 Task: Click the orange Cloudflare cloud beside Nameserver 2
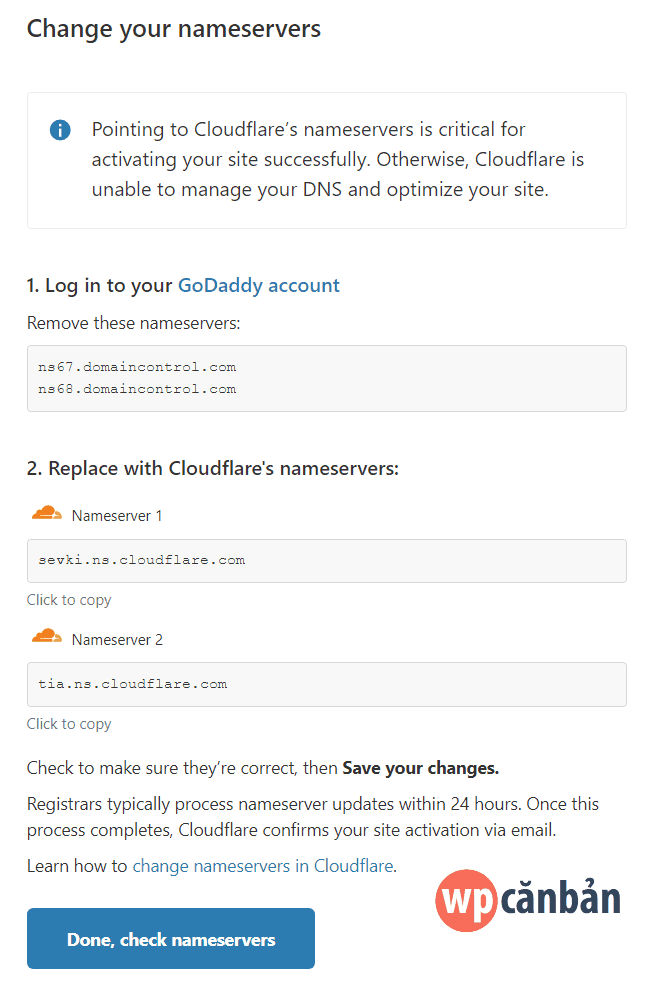tap(47, 636)
